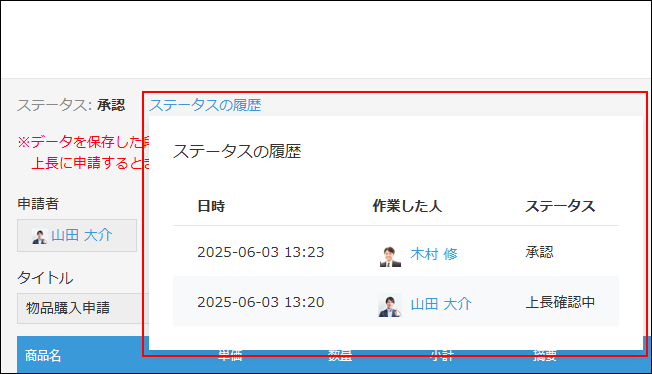The width and height of the screenshot is (652, 374).
Task: Select the 2025-06-03 13:20 timestamp
Action: click(x=260, y=302)
